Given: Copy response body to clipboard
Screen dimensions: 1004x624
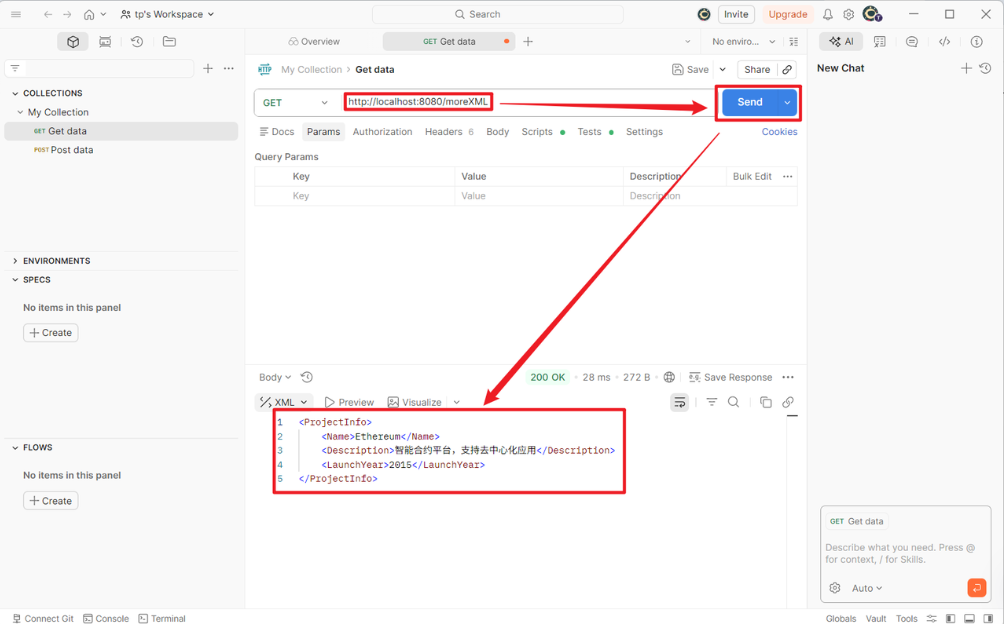Looking at the screenshot, I should coord(765,402).
